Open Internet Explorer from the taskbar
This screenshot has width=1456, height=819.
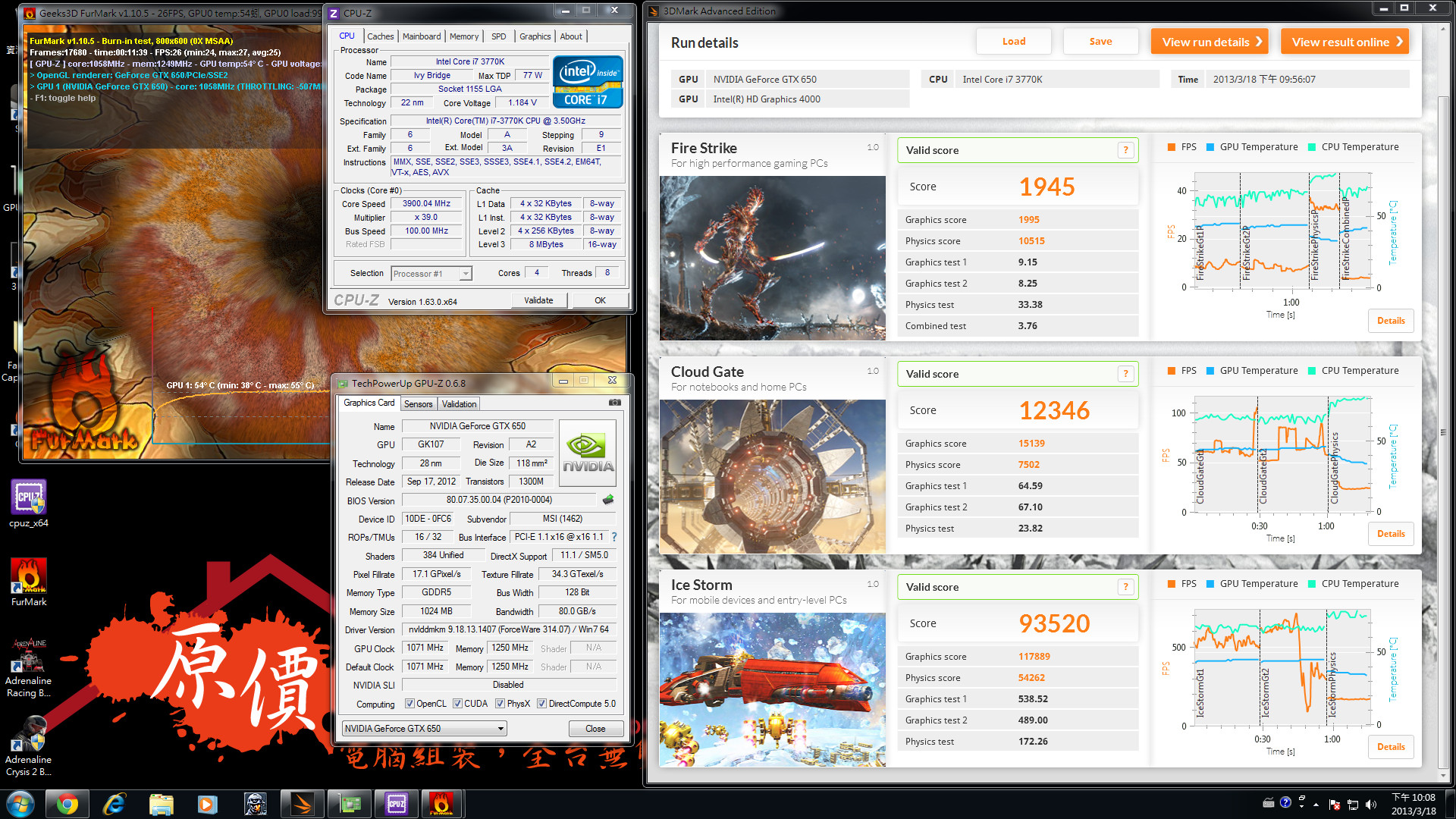click(114, 804)
